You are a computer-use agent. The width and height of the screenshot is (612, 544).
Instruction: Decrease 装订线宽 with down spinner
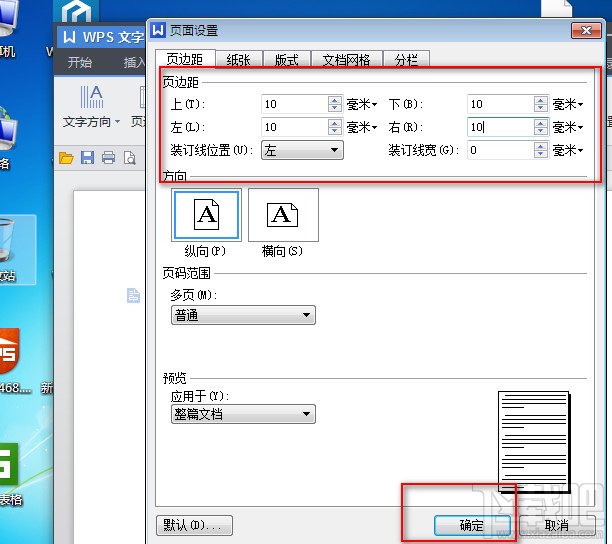(541, 155)
